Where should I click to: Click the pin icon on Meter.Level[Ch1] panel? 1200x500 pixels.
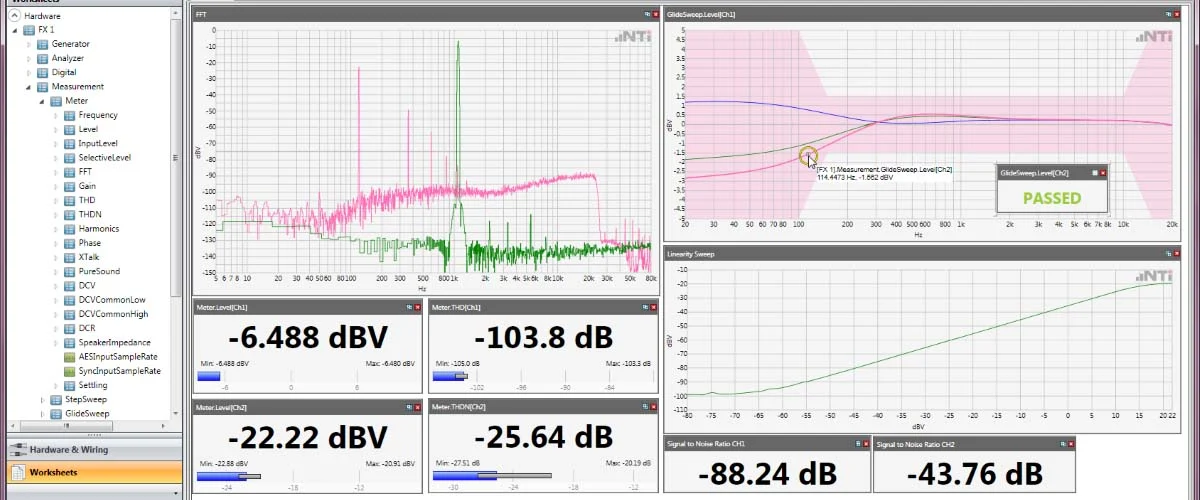[x=408, y=307]
